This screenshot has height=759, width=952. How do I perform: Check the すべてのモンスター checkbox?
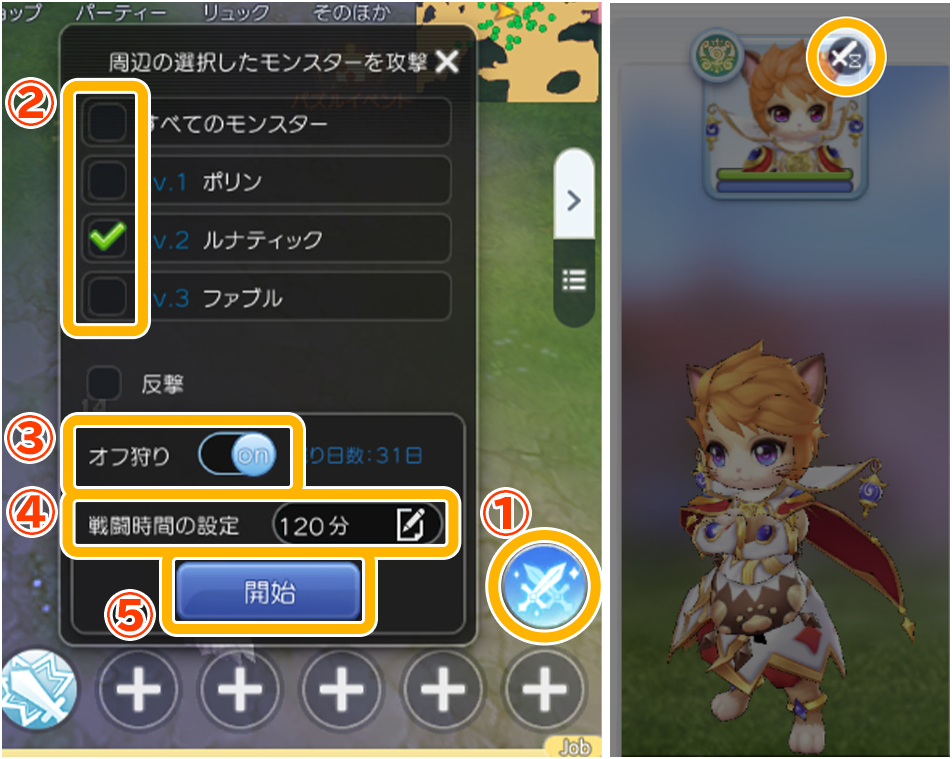[x=107, y=123]
